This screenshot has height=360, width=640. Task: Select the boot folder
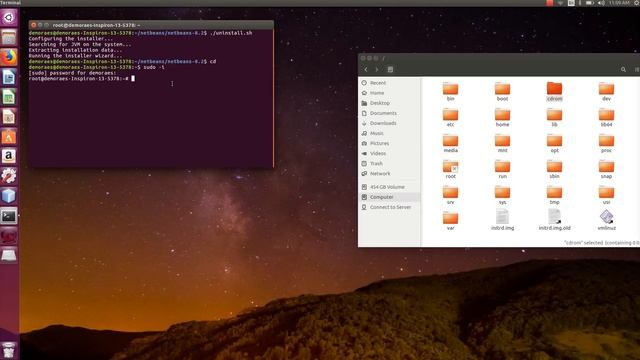pyautogui.click(x=502, y=91)
